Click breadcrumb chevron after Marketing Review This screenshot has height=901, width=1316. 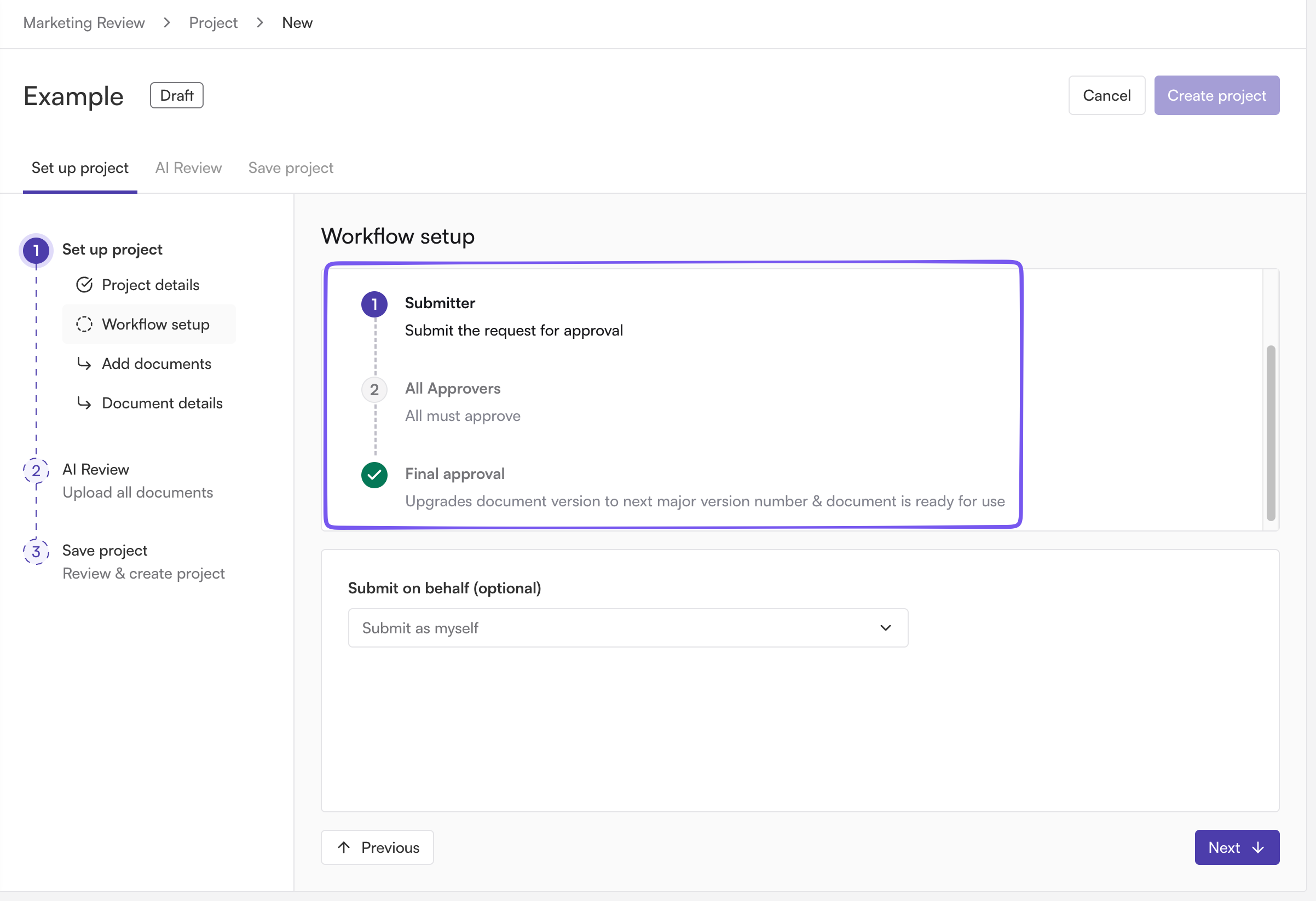click(x=166, y=22)
